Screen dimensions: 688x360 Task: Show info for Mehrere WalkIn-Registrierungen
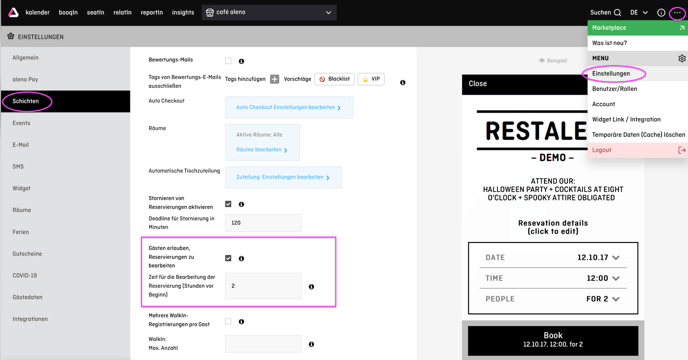241,322
